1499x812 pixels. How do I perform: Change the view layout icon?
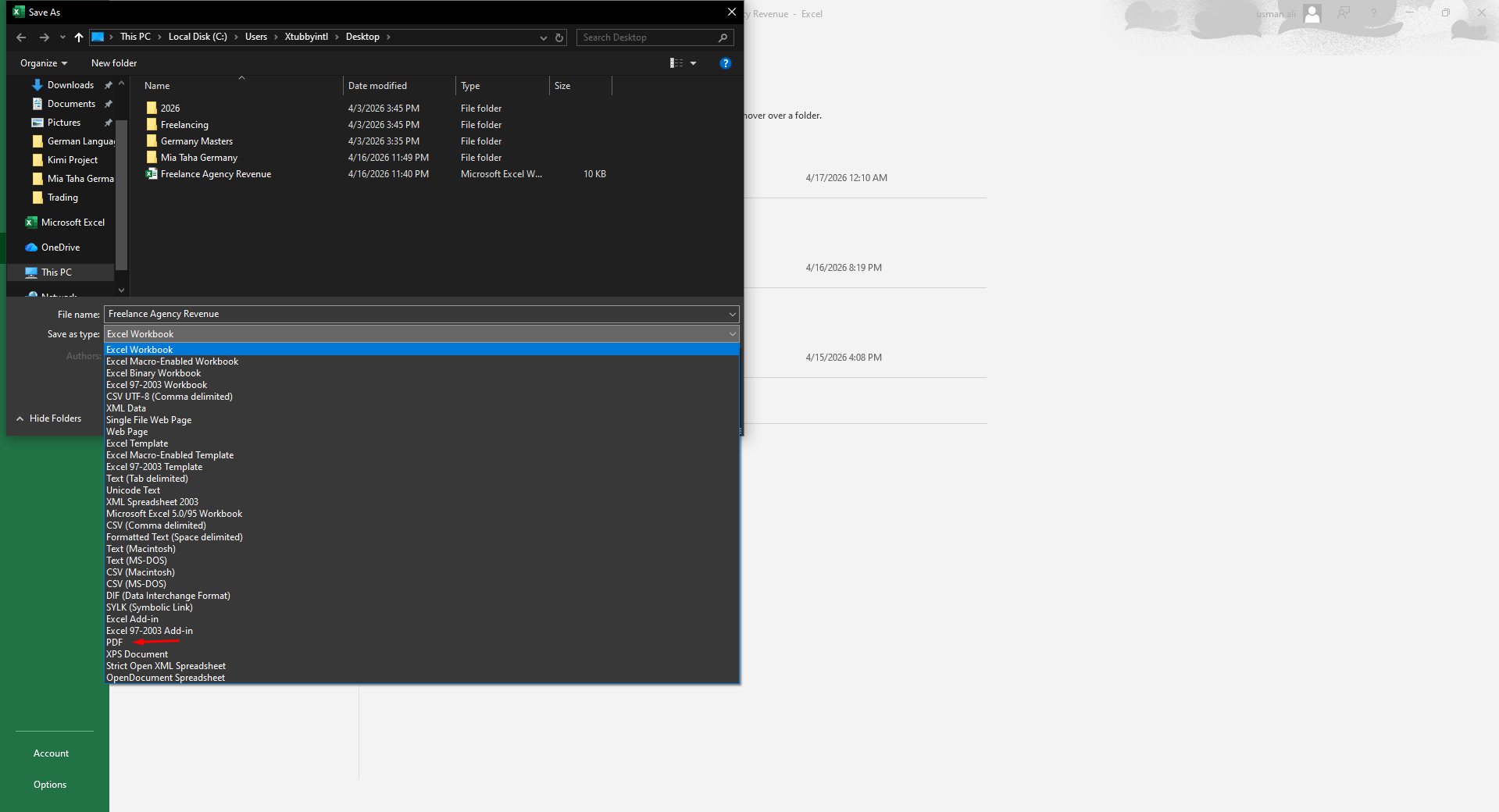point(676,63)
